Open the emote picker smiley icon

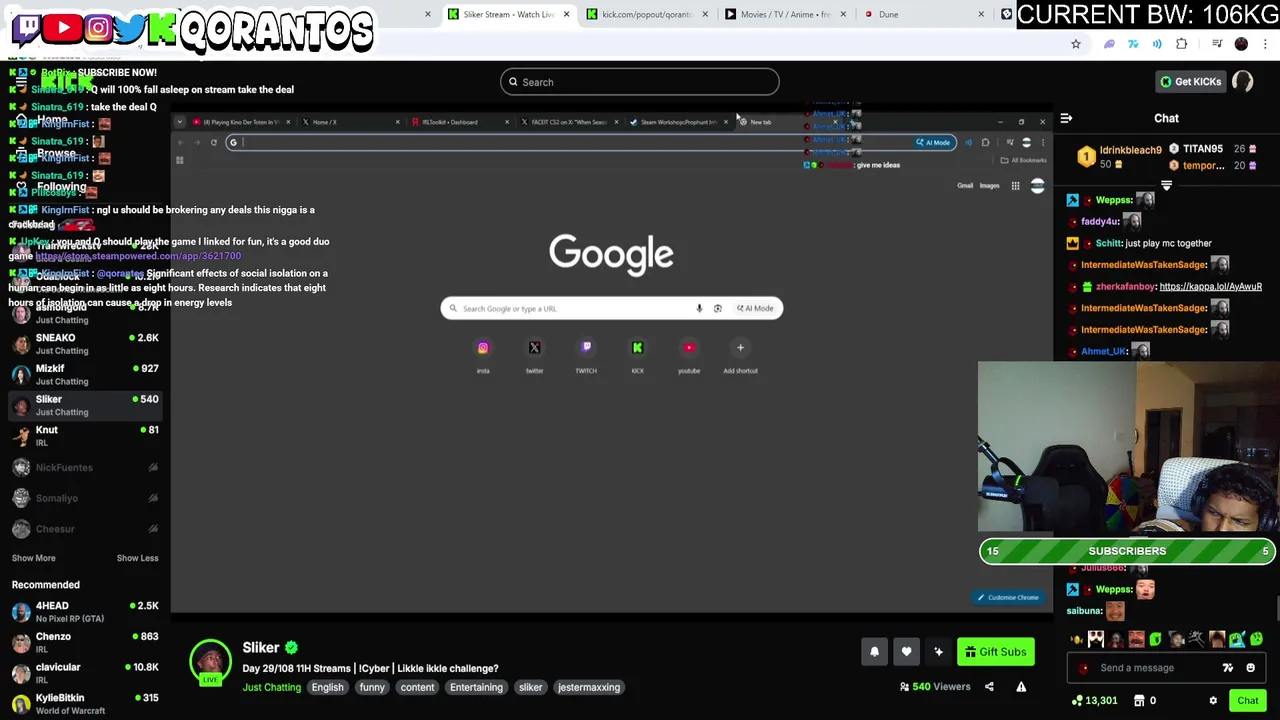(1250, 668)
